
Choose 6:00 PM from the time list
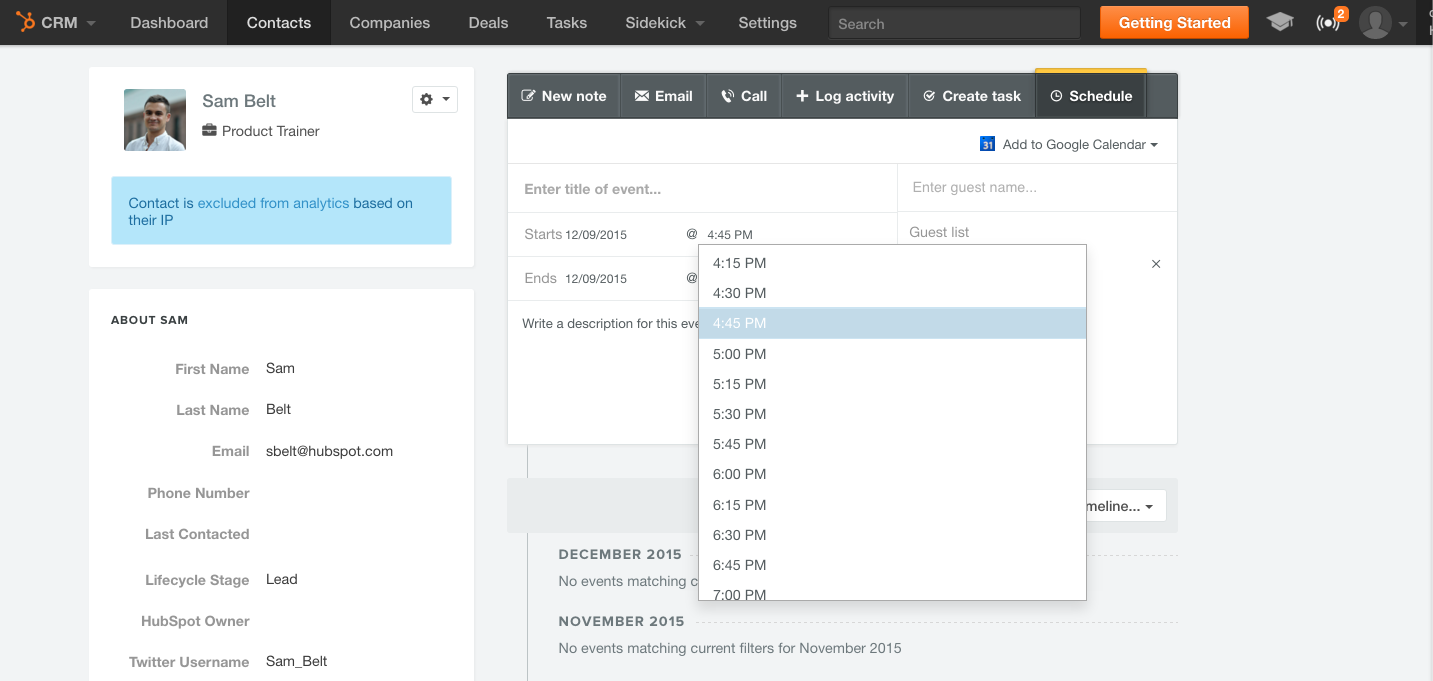tap(892, 474)
